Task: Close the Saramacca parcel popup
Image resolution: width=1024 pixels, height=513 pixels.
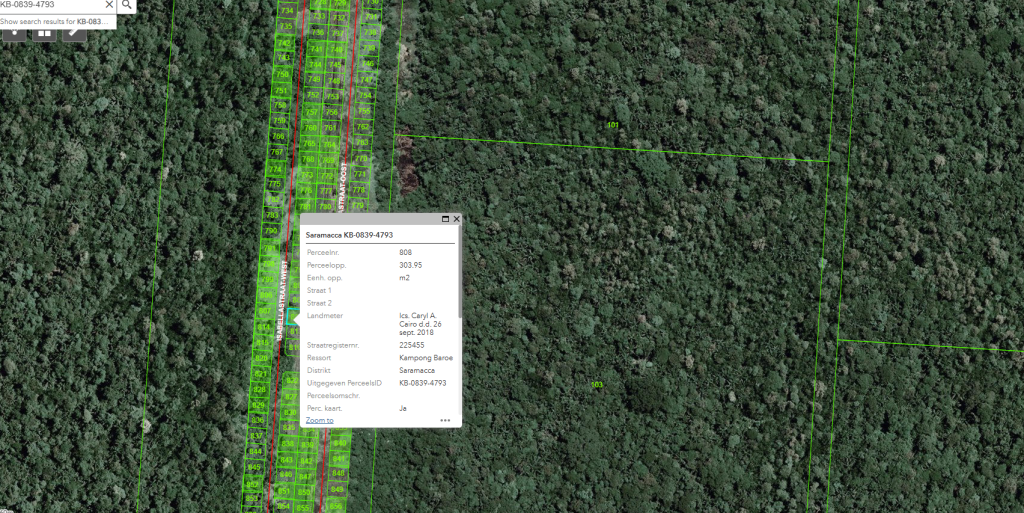Action: click(x=457, y=218)
